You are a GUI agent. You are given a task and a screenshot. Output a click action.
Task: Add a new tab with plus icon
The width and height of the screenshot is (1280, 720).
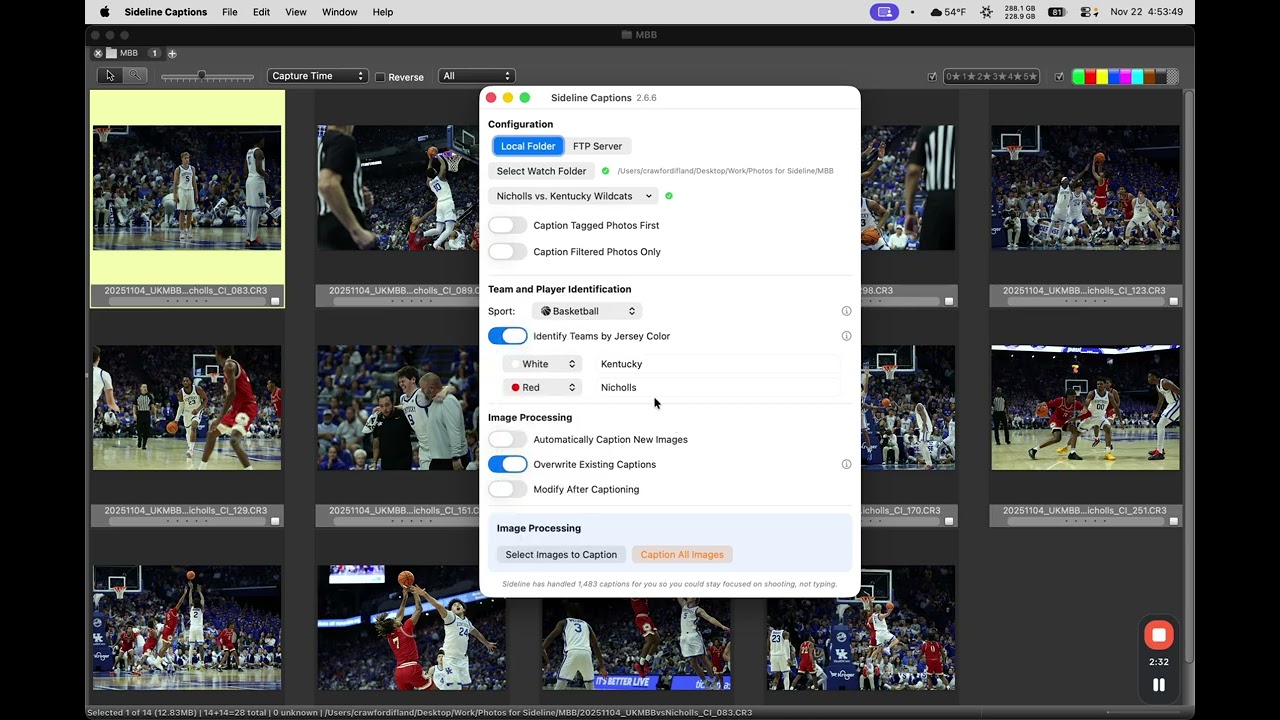point(172,53)
